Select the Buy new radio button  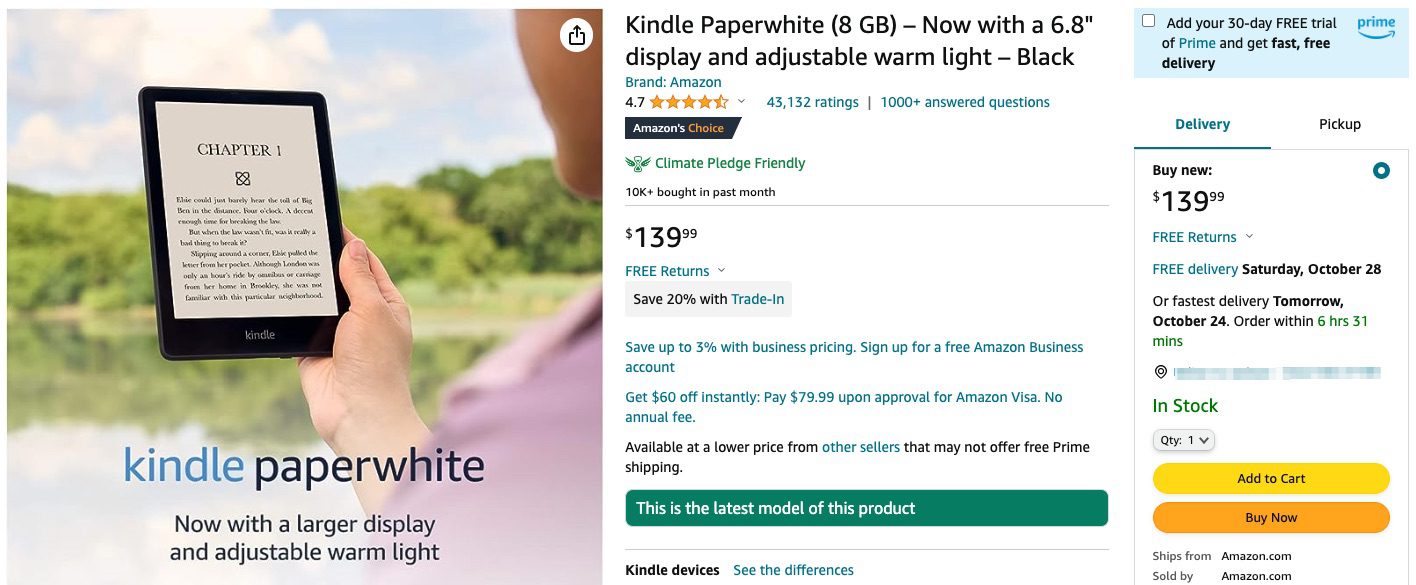(x=1381, y=170)
